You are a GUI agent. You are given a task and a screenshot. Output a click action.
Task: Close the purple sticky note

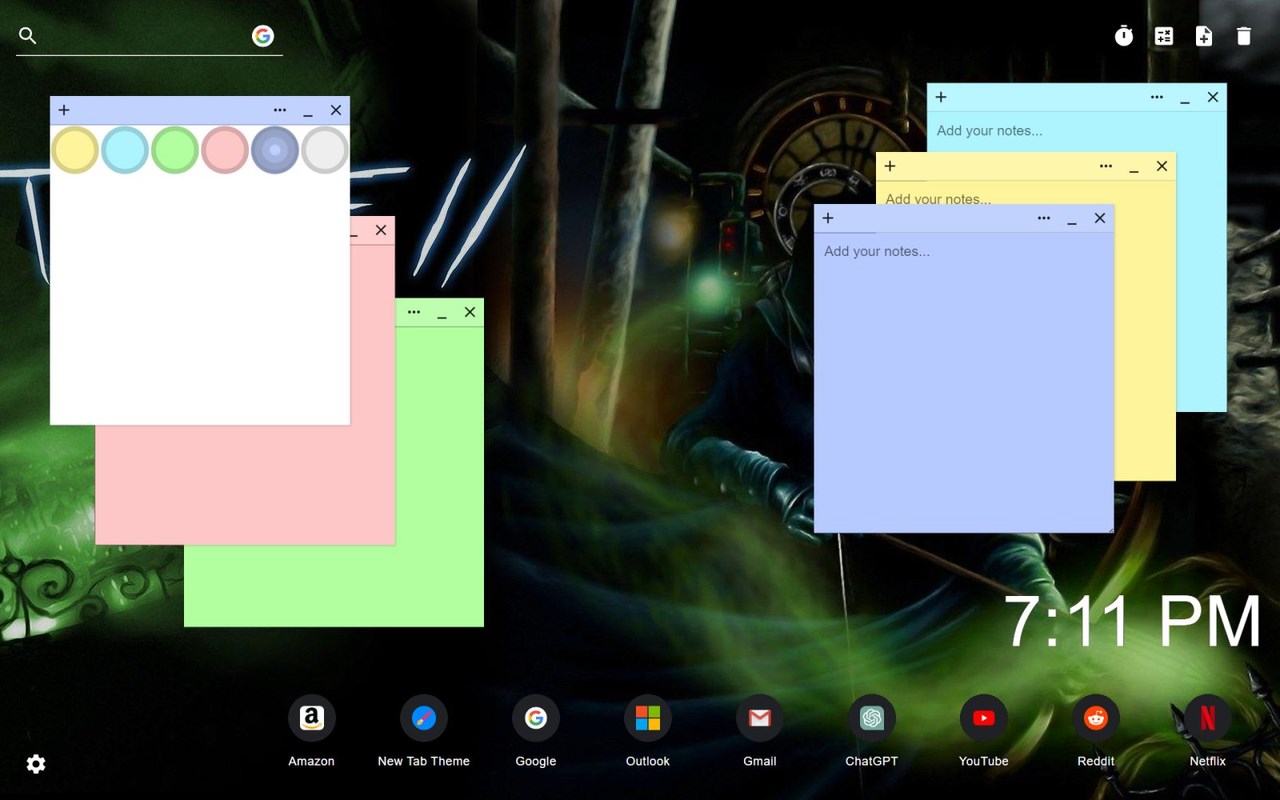coord(1100,218)
